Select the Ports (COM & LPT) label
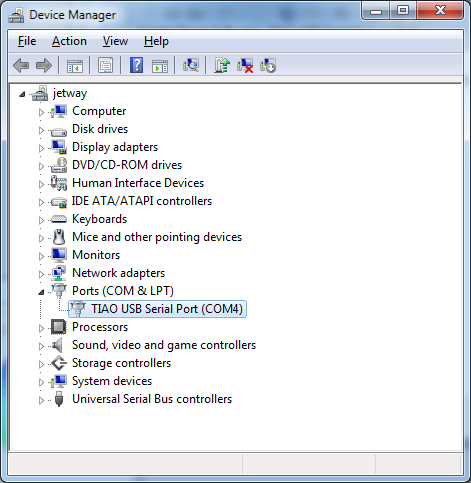 123,291
